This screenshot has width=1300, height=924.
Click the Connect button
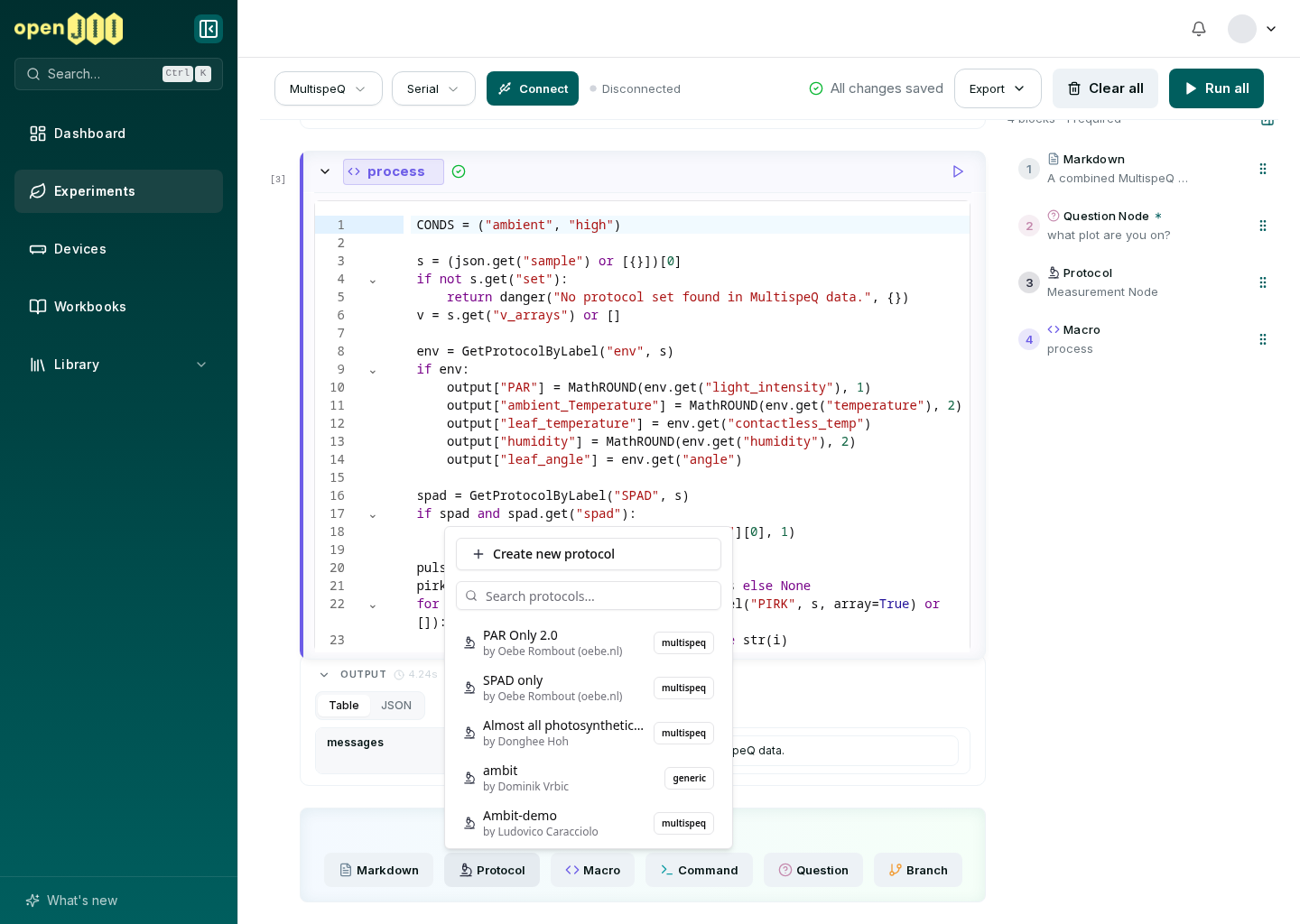coord(533,88)
